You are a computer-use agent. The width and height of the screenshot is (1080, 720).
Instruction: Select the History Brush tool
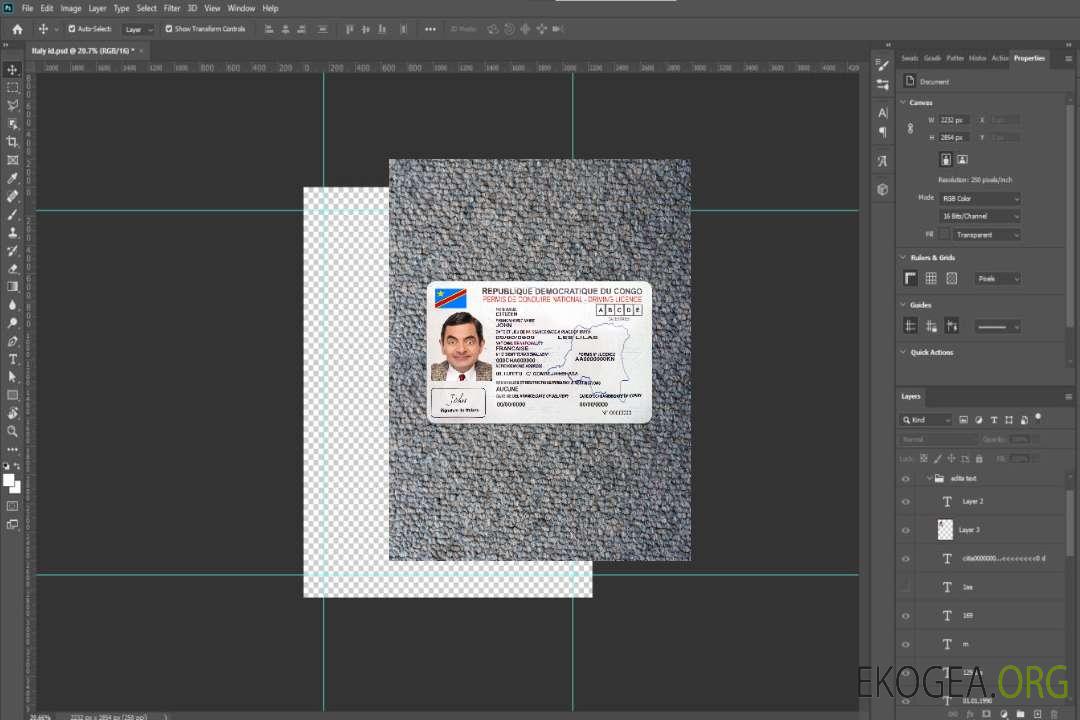click(12, 251)
